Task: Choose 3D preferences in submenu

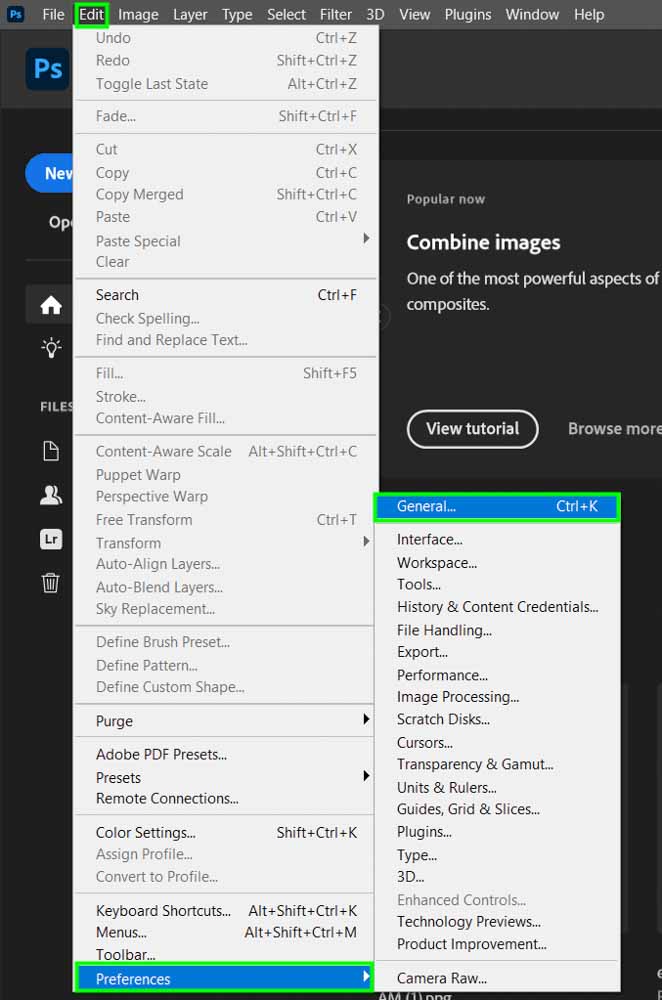Action: click(x=497, y=877)
